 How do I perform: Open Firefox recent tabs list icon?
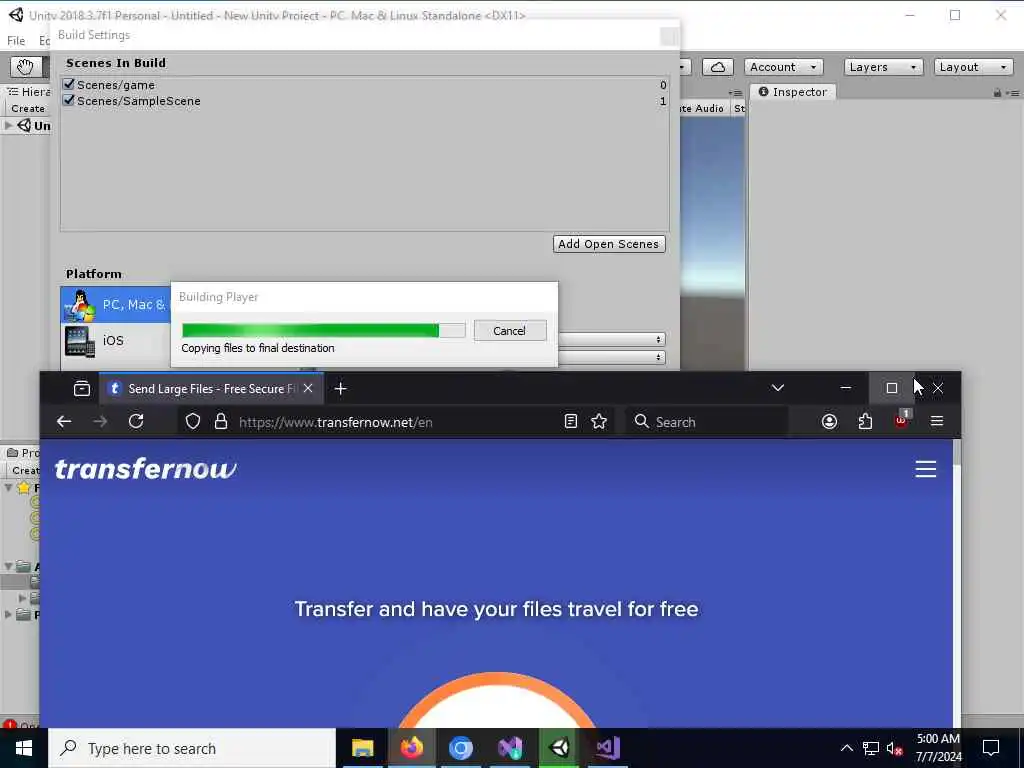[x=82, y=389]
